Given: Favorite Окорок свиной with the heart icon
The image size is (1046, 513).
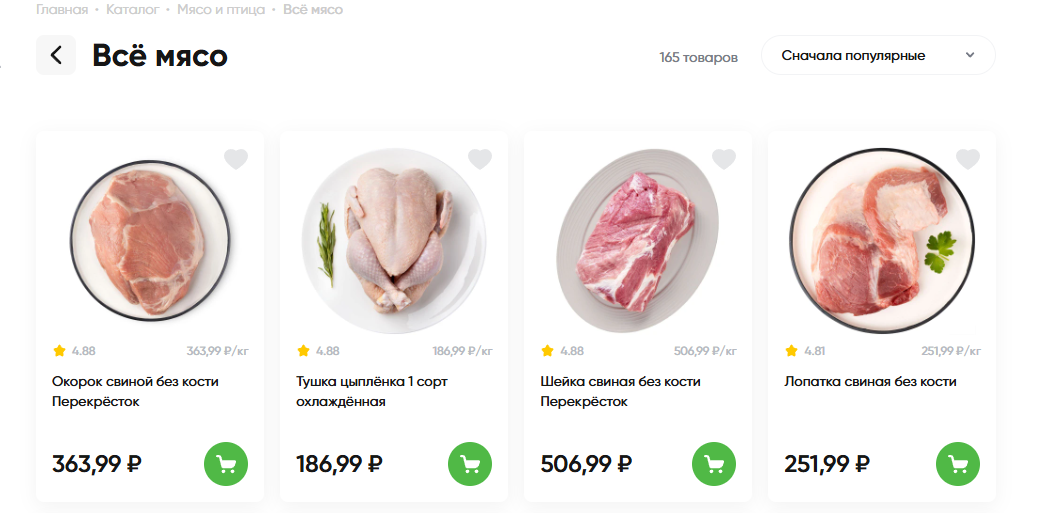Looking at the screenshot, I should click(236, 159).
